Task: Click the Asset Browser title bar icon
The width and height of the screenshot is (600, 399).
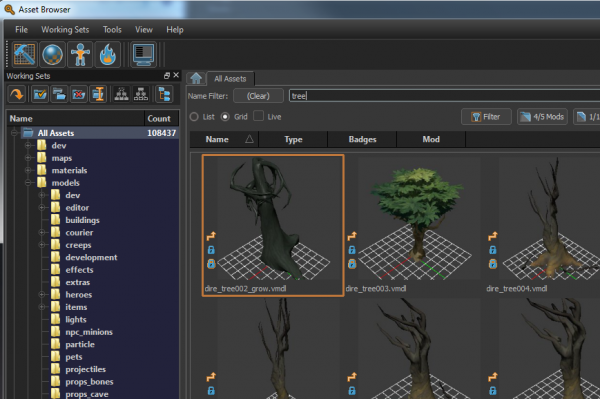Action: [x=10, y=9]
